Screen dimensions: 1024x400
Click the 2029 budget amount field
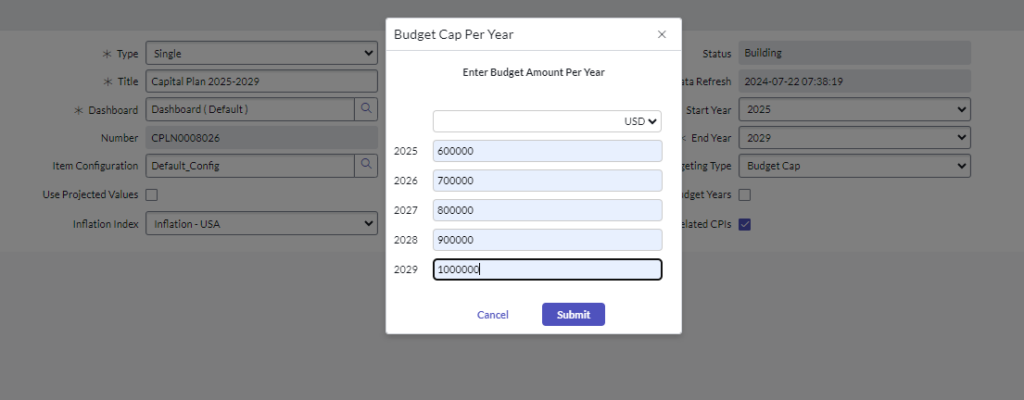coord(547,270)
